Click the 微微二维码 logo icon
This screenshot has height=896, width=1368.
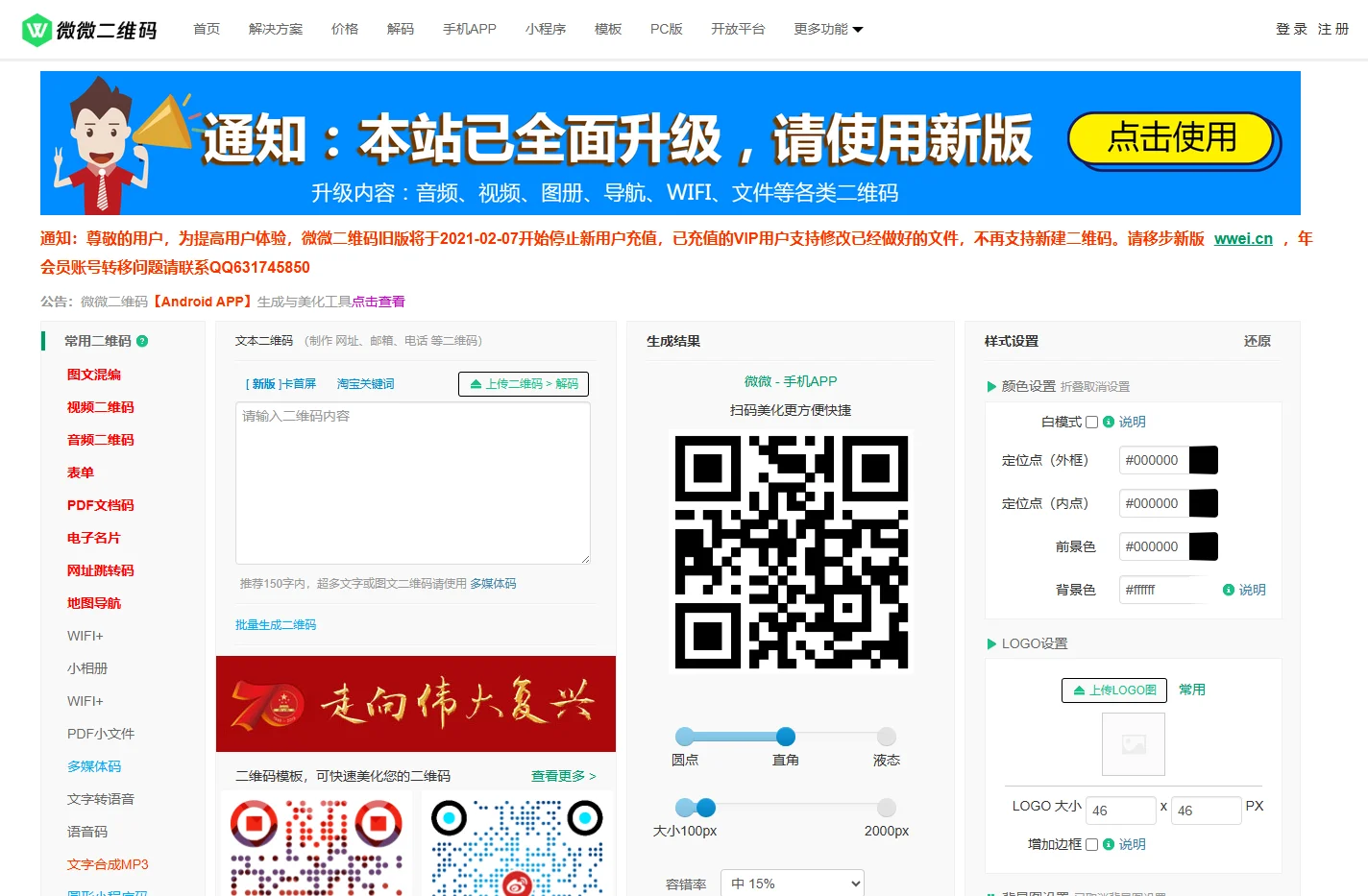pyautogui.click(x=37, y=30)
